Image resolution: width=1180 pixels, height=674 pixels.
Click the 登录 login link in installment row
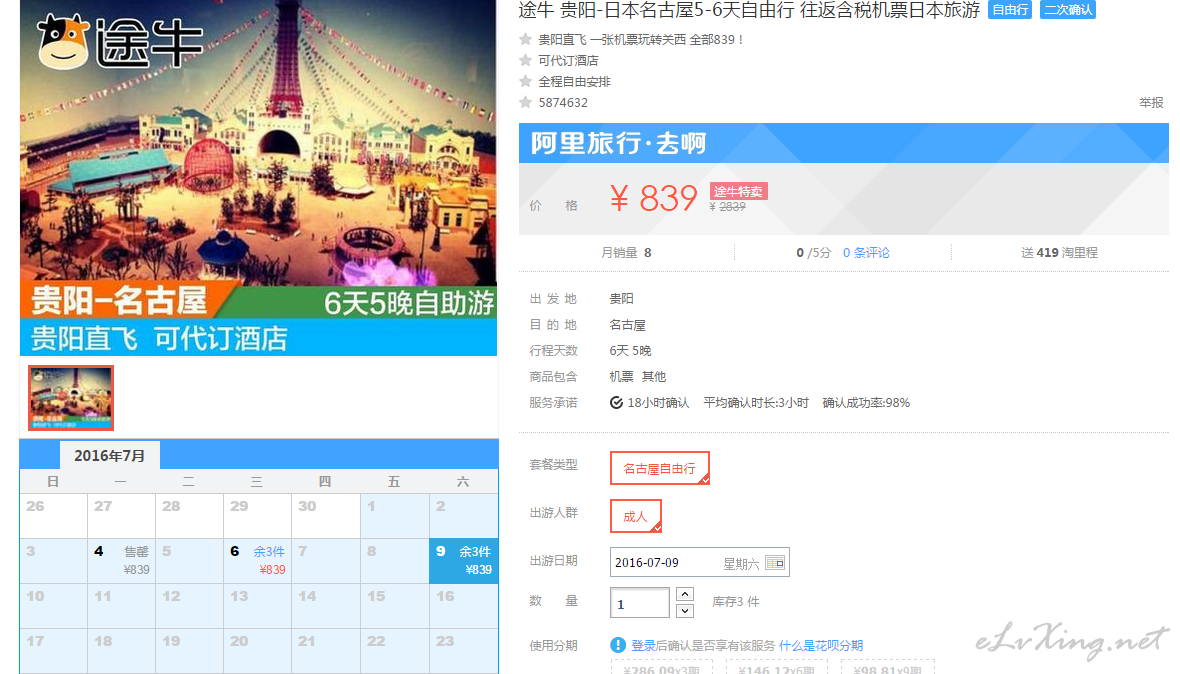(x=643, y=645)
